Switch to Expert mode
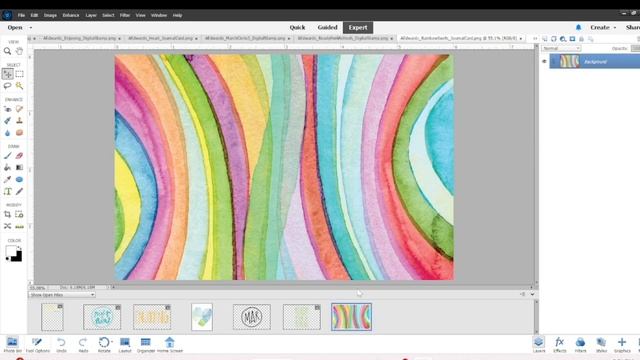Image resolution: width=640 pixels, height=360 pixels. pyautogui.click(x=358, y=27)
